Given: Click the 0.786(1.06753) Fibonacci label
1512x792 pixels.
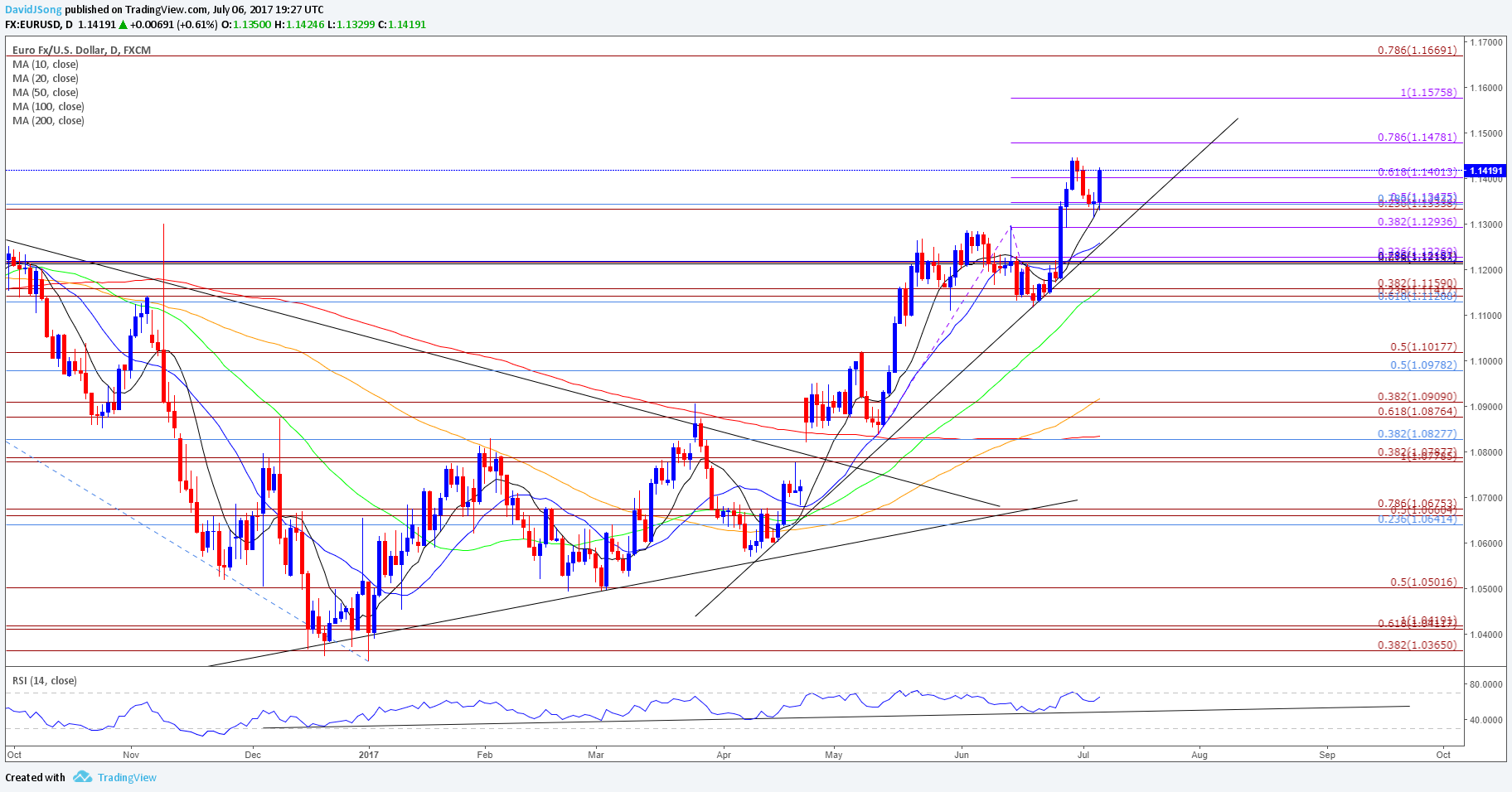Looking at the screenshot, I should [x=1417, y=503].
